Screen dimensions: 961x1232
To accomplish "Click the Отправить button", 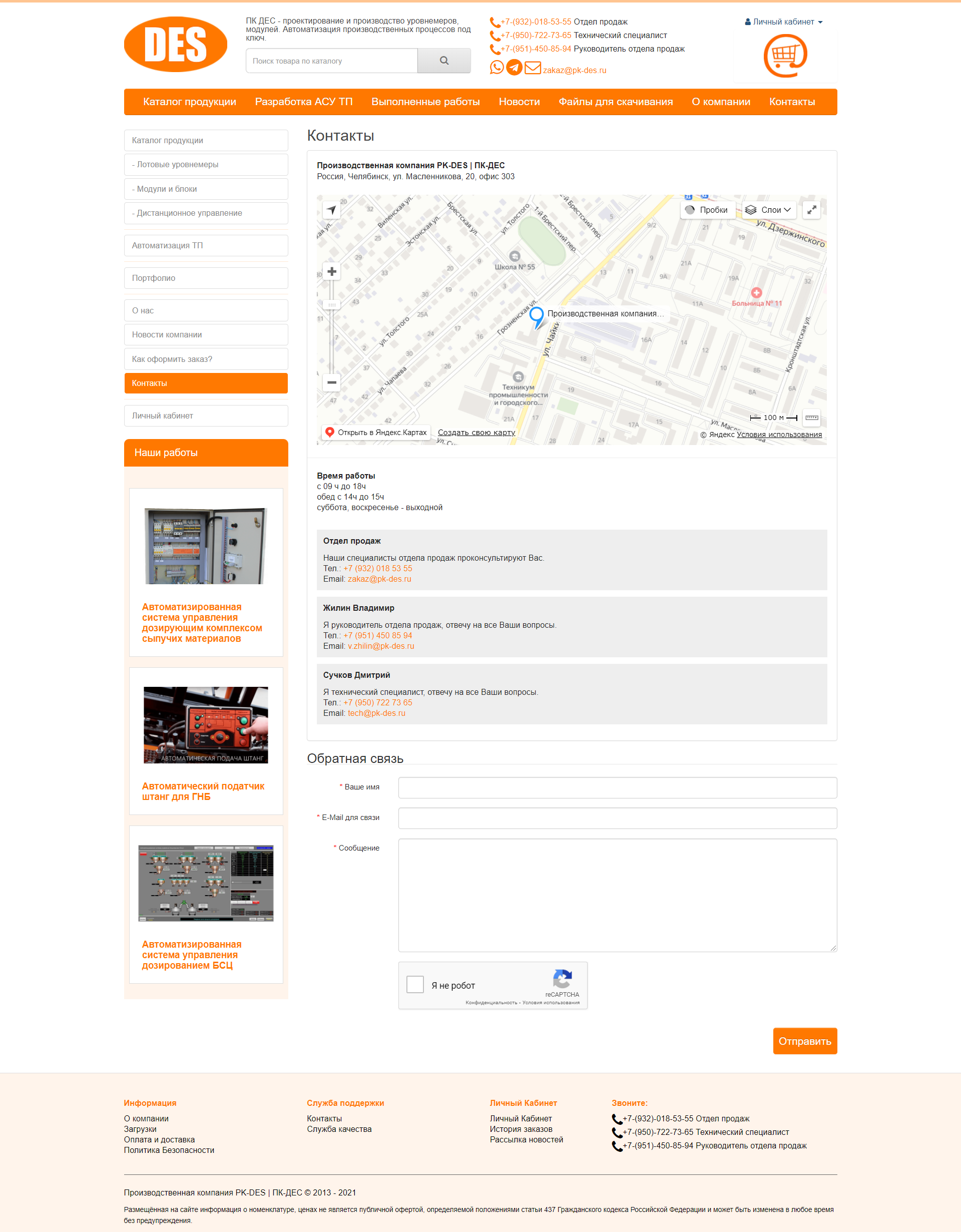I will (x=805, y=1041).
